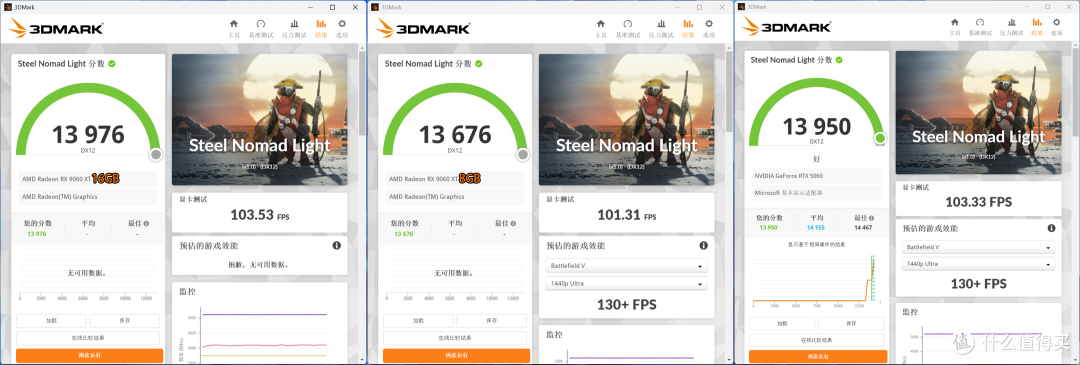Click the 最佳 info icon in 8GB window
This screenshot has width=1080, height=365.
514,223
